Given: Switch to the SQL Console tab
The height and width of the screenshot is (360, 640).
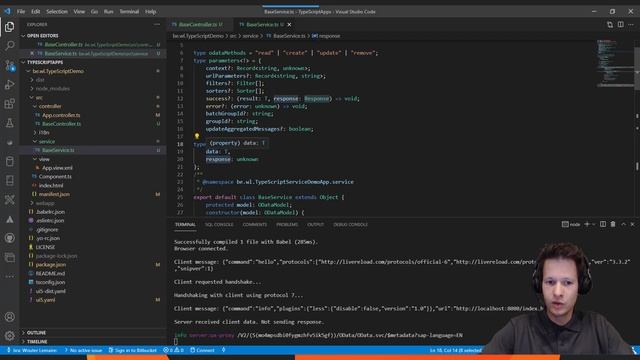Looking at the screenshot, I should pos(219,224).
